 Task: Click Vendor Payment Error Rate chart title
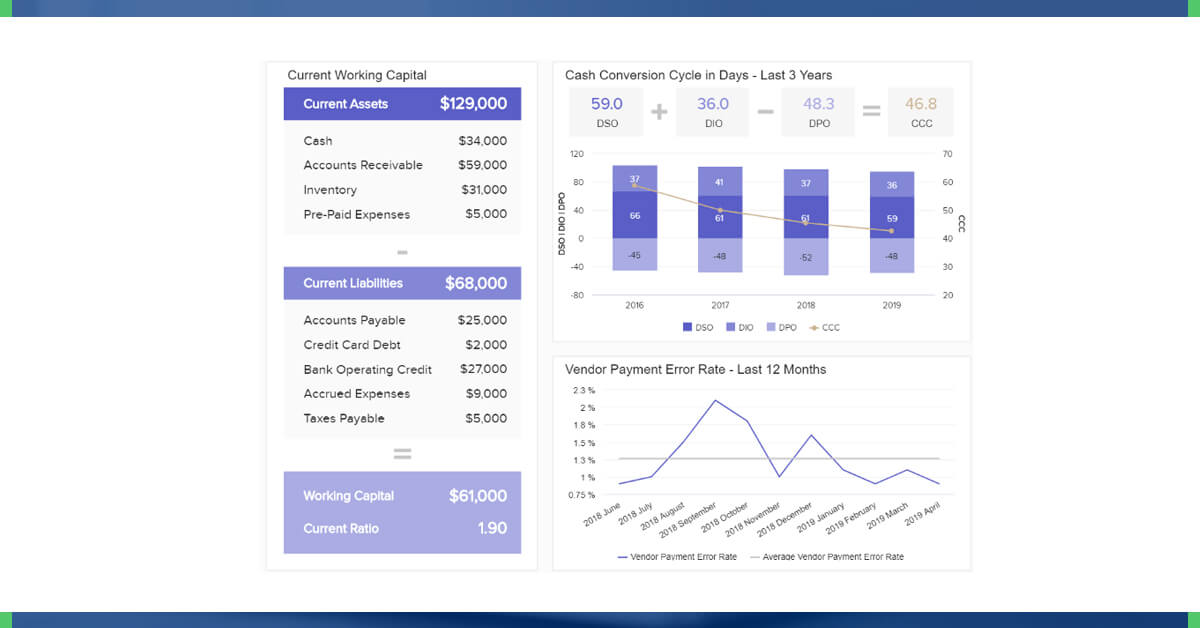tap(696, 369)
